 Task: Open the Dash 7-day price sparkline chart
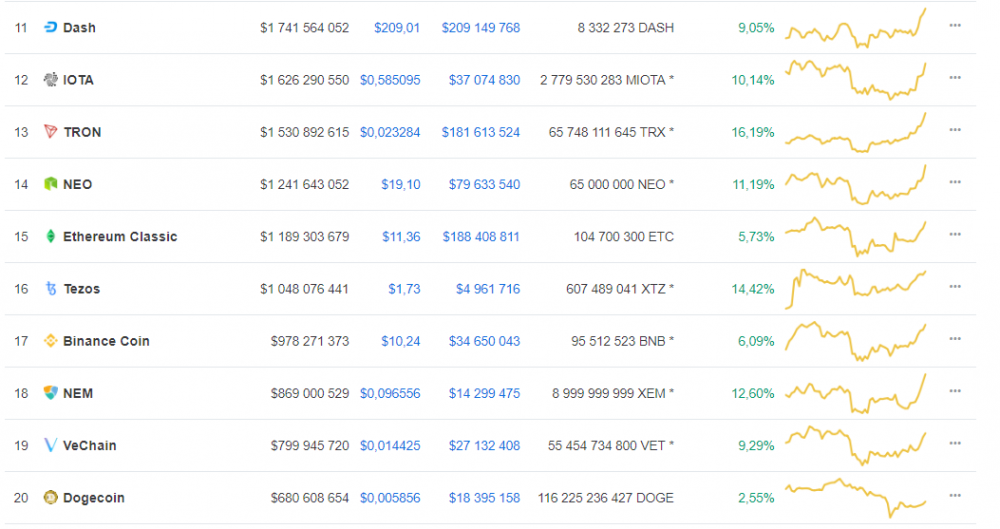tap(855, 28)
